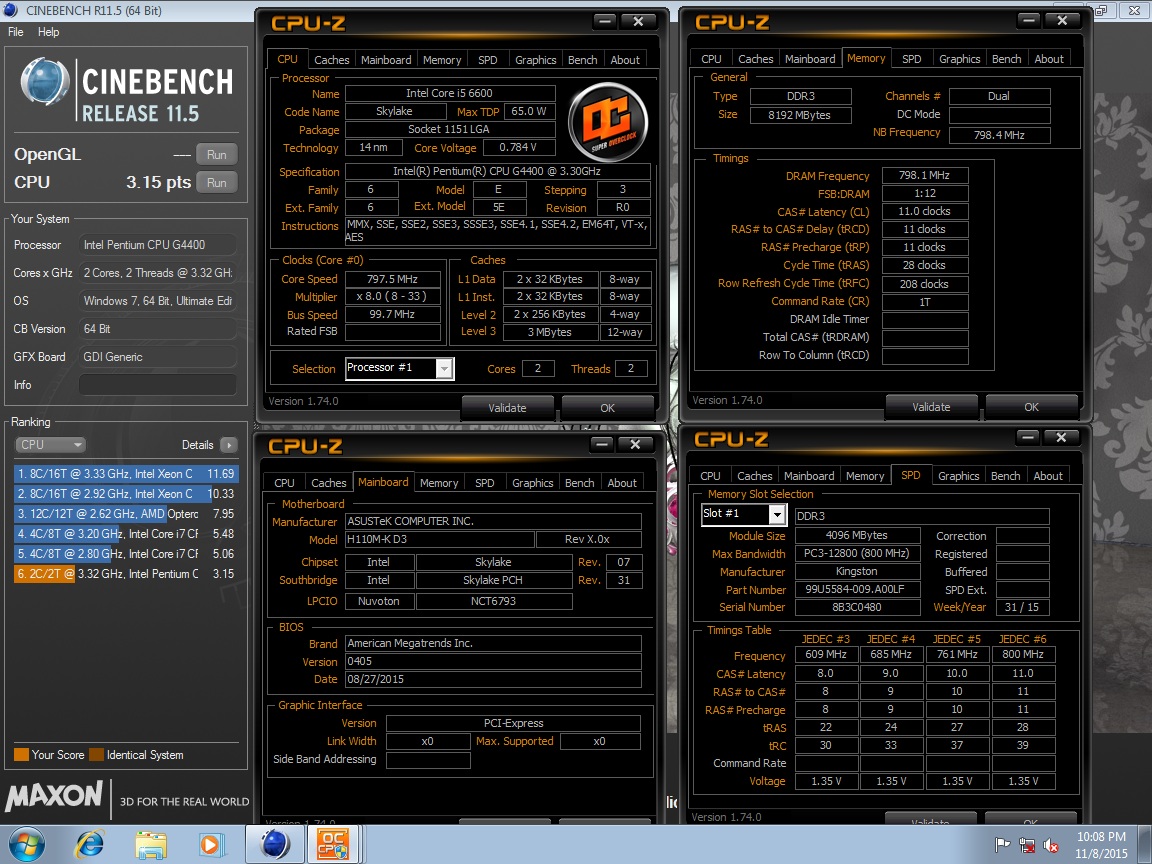Click the empty Info field in Cinebench
Screen dimensions: 1152x864
click(157, 385)
